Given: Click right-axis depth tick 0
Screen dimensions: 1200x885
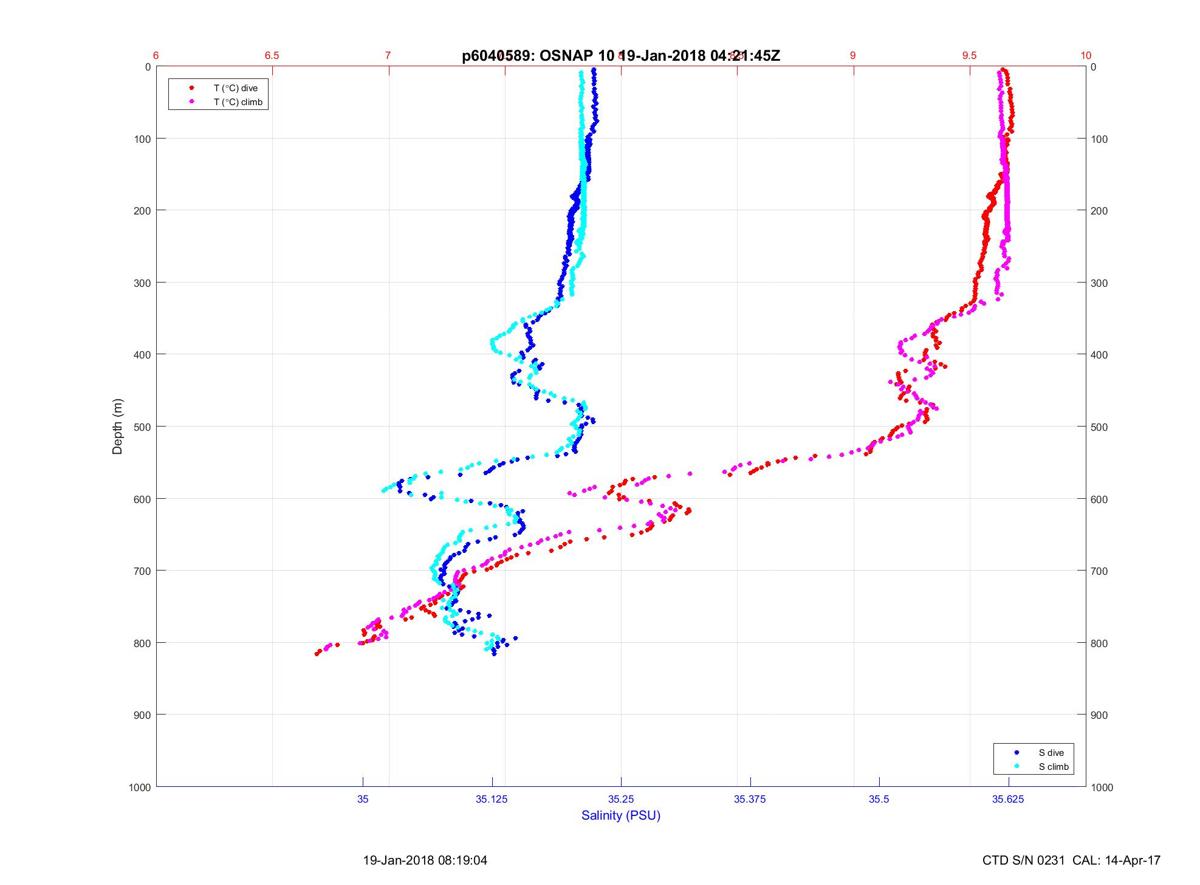Looking at the screenshot, I should (1094, 67).
